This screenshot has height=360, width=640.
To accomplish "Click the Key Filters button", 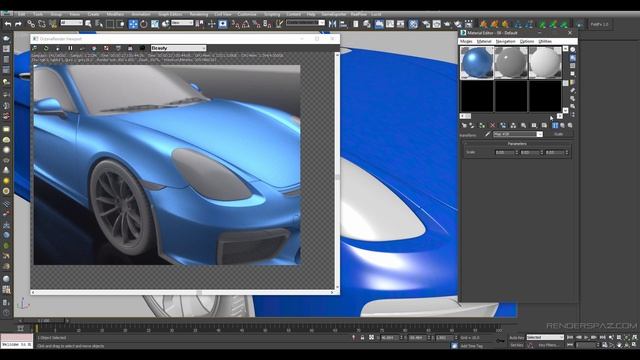I will point(549,345).
